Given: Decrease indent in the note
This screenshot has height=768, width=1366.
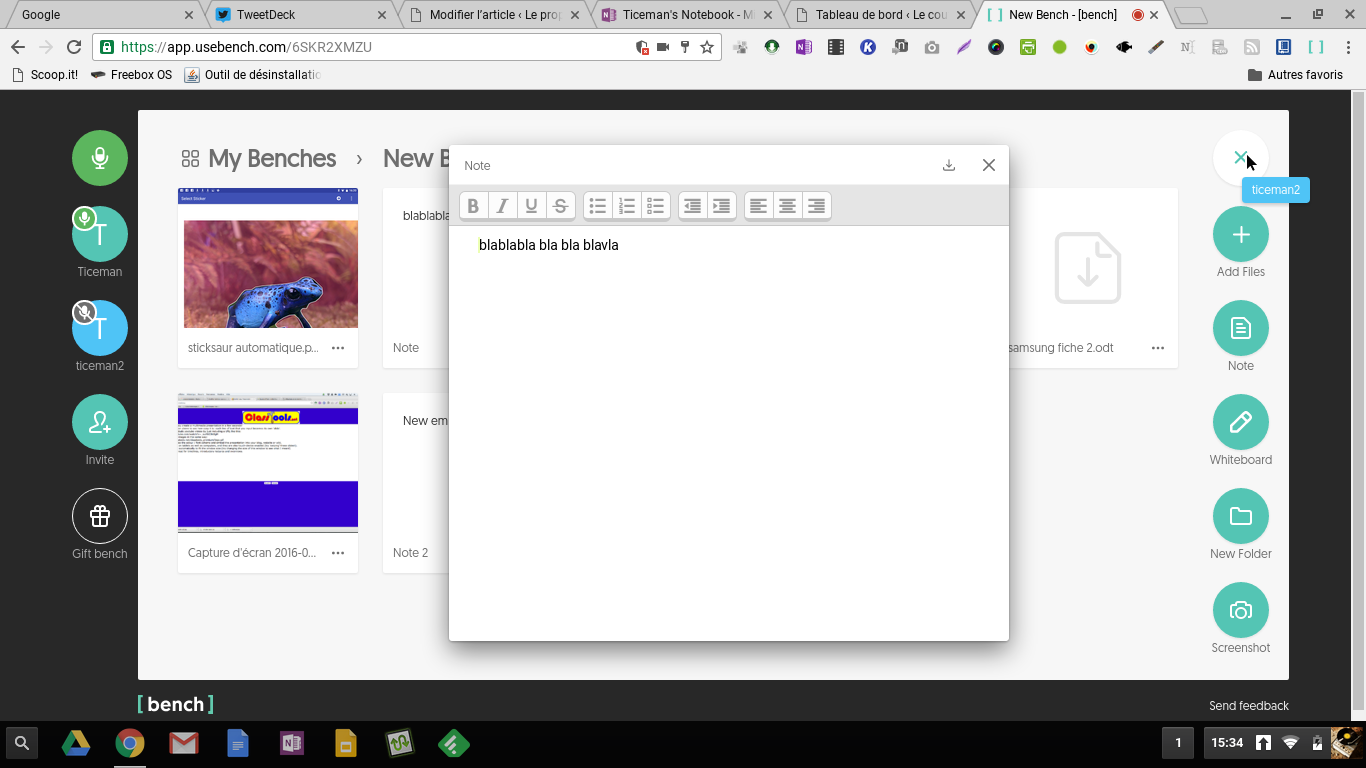Looking at the screenshot, I should click(x=693, y=206).
